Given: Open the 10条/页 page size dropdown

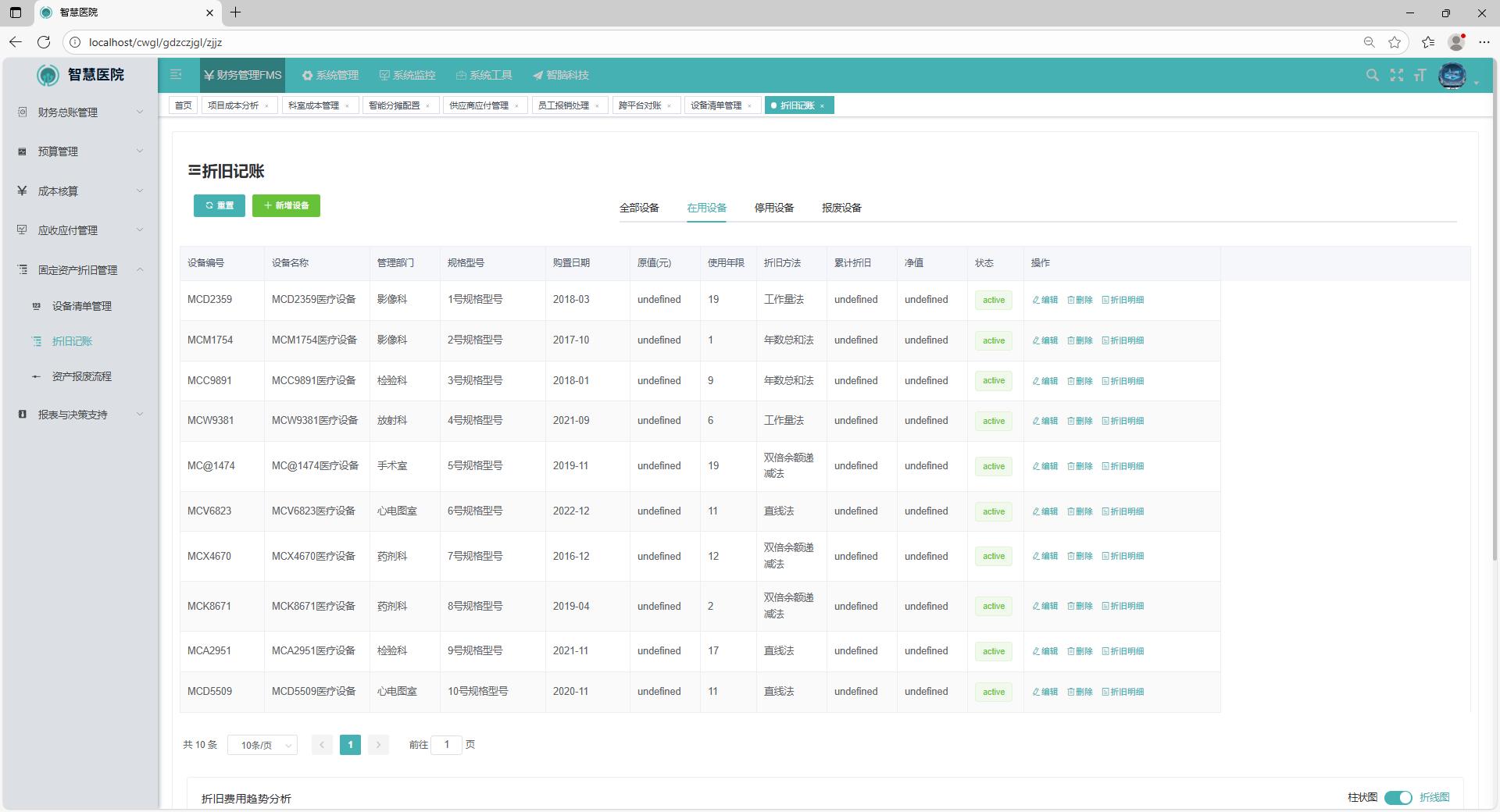Looking at the screenshot, I should [x=262, y=745].
